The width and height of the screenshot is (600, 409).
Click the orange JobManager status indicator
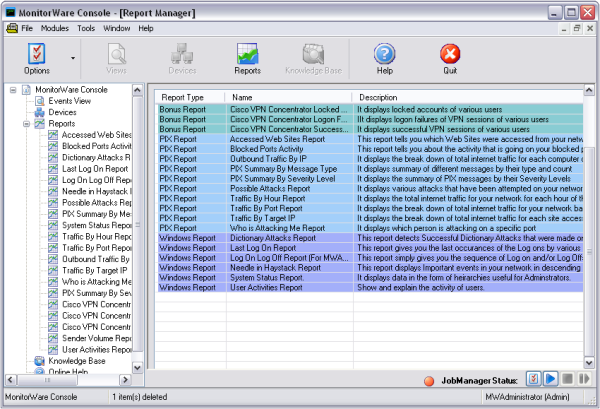tap(429, 381)
